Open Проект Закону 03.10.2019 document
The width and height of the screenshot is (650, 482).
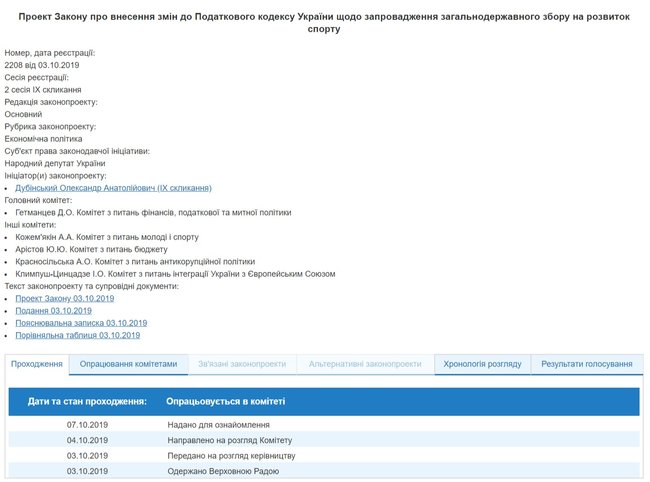(x=65, y=298)
